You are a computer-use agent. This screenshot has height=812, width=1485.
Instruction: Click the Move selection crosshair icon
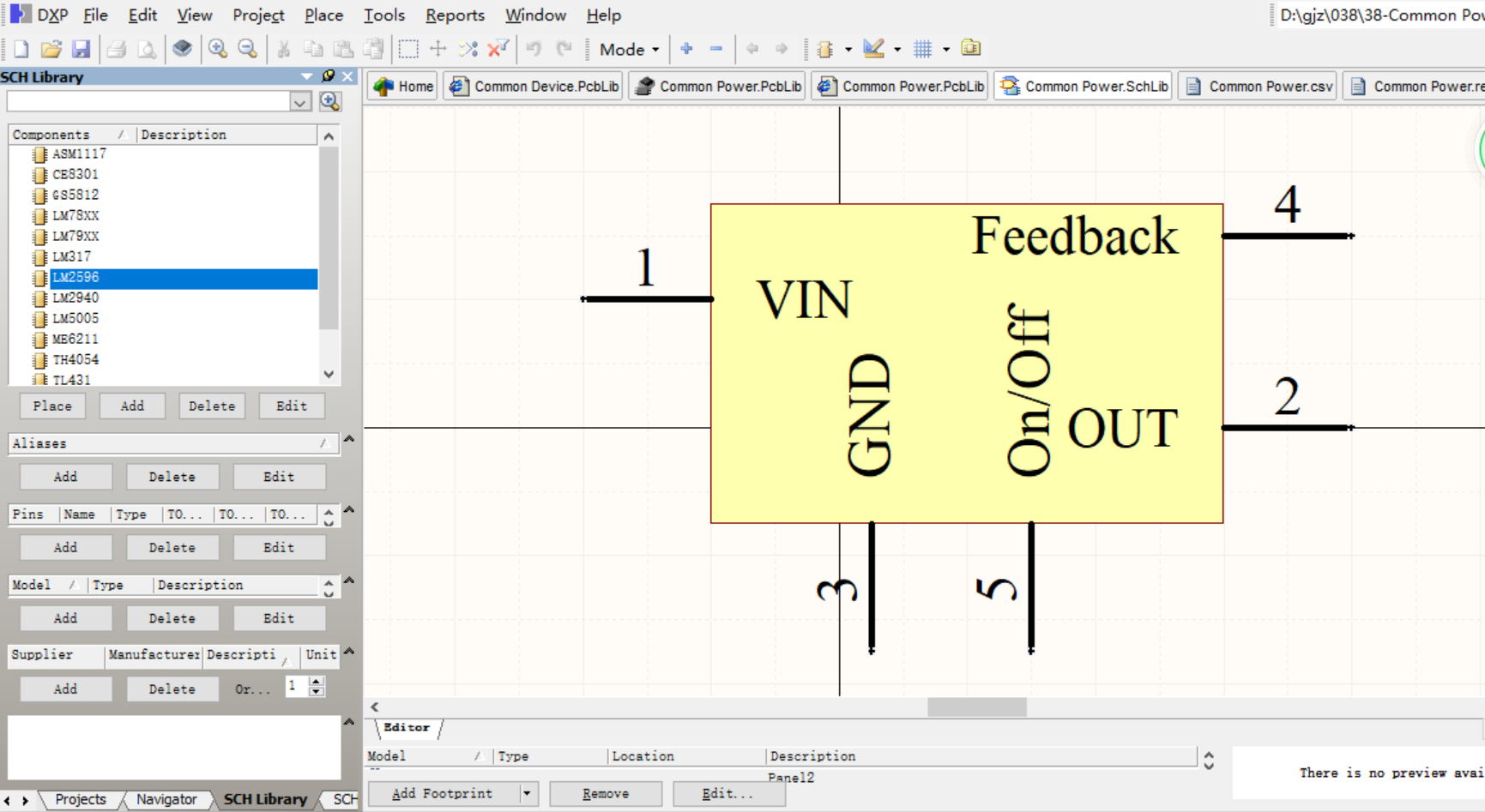(438, 49)
